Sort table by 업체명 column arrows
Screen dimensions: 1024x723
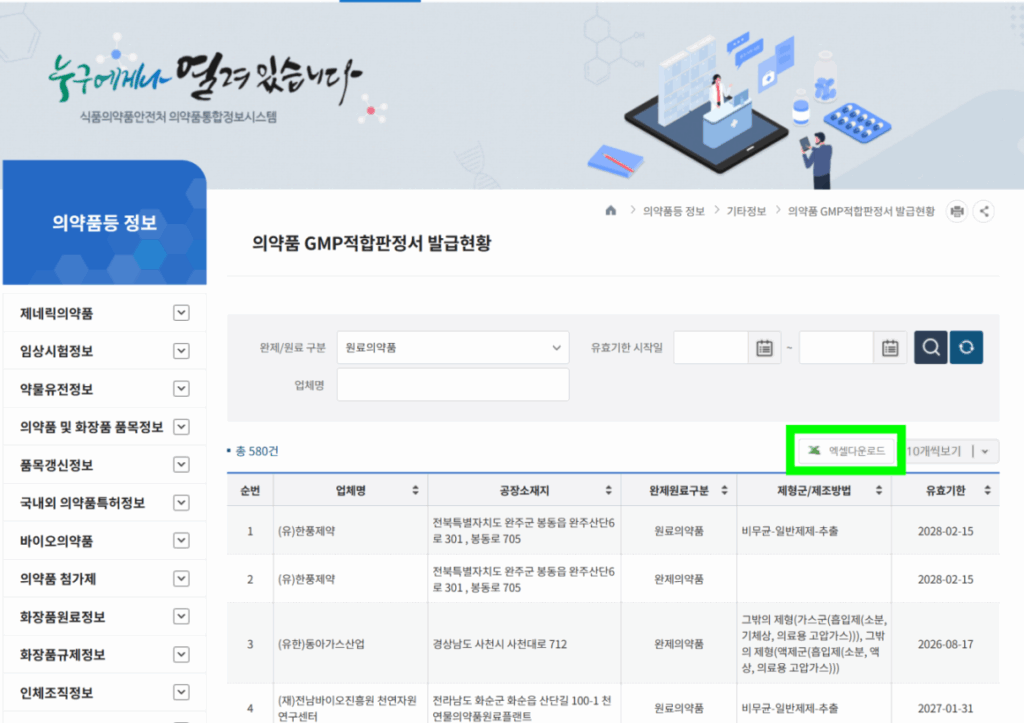(415, 491)
